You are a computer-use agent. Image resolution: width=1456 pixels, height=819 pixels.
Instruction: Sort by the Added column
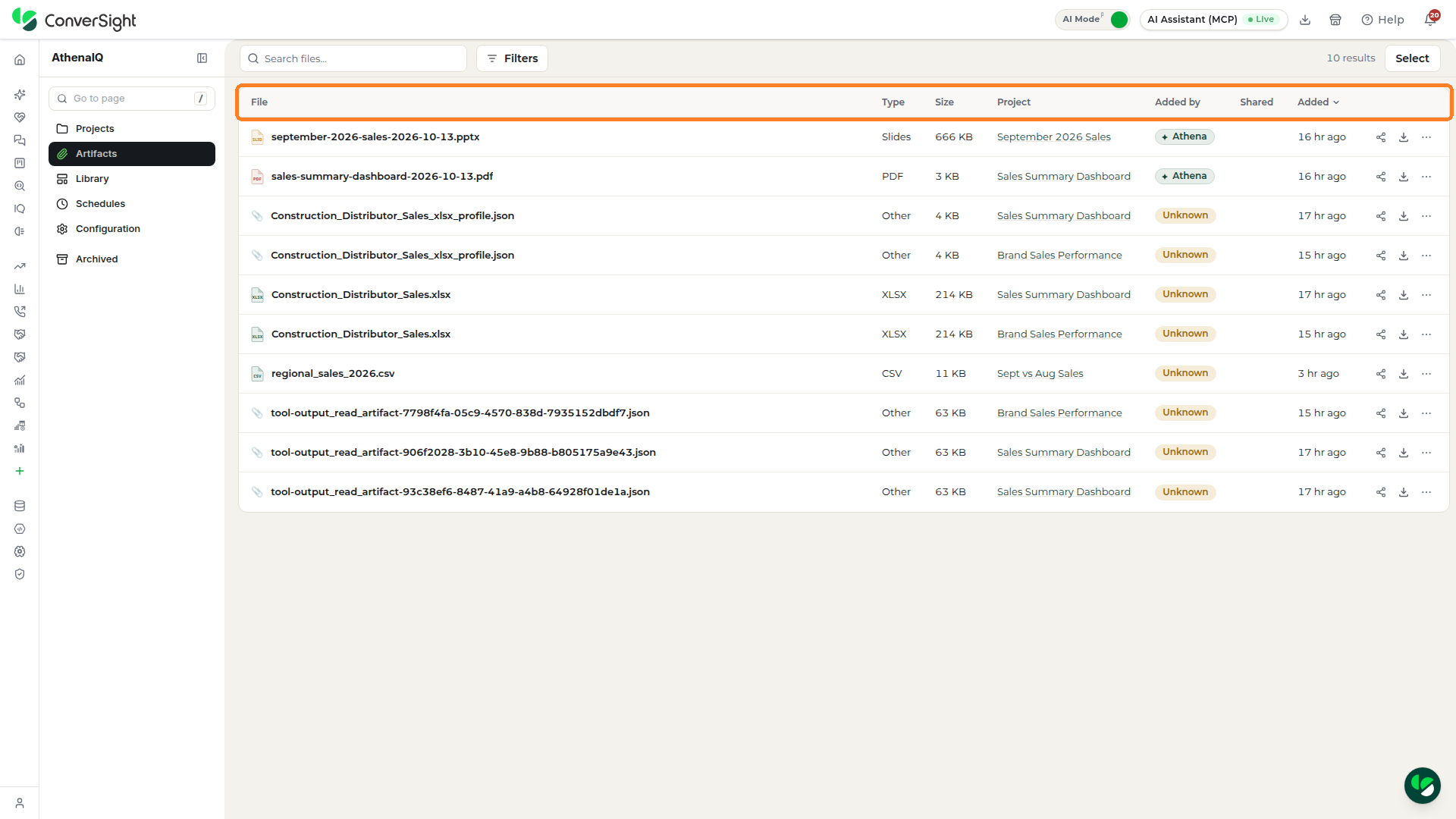pyautogui.click(x=1318, y=102)
